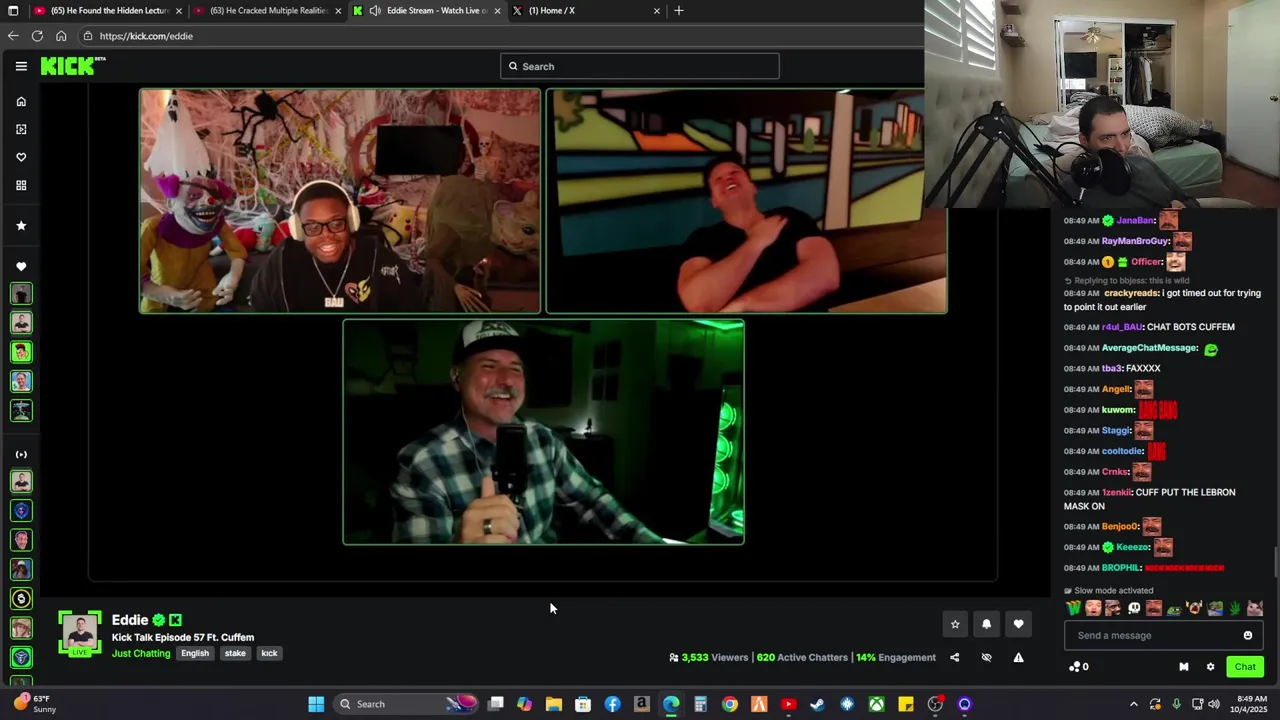1280x720 pixels.
Task: Select the English tag
Action: pos(195,653)
